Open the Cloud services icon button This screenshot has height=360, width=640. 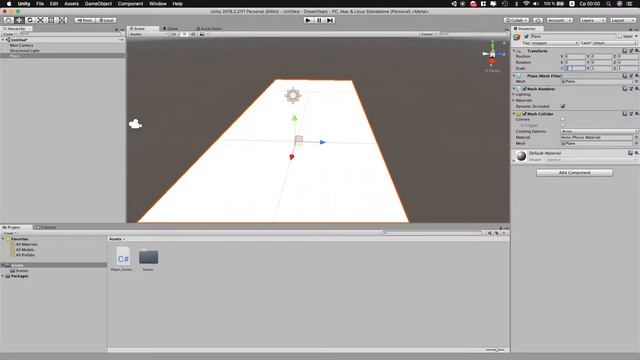tap(538, 20)
